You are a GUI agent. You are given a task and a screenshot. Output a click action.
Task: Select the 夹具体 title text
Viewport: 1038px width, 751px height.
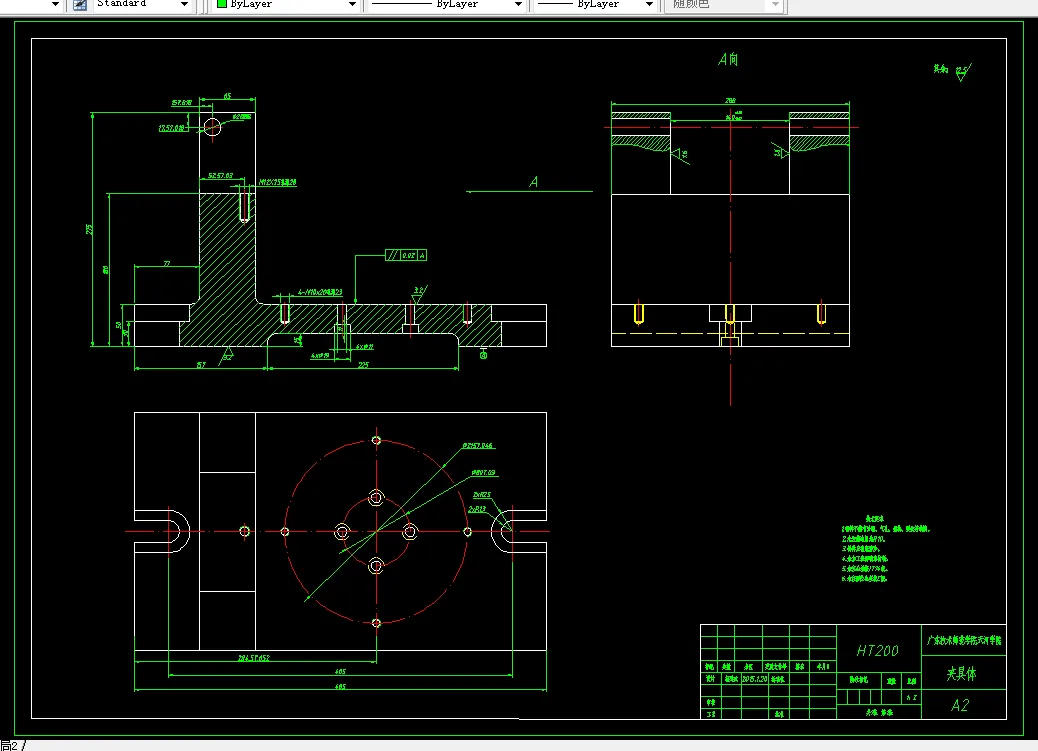pos(961,674)
